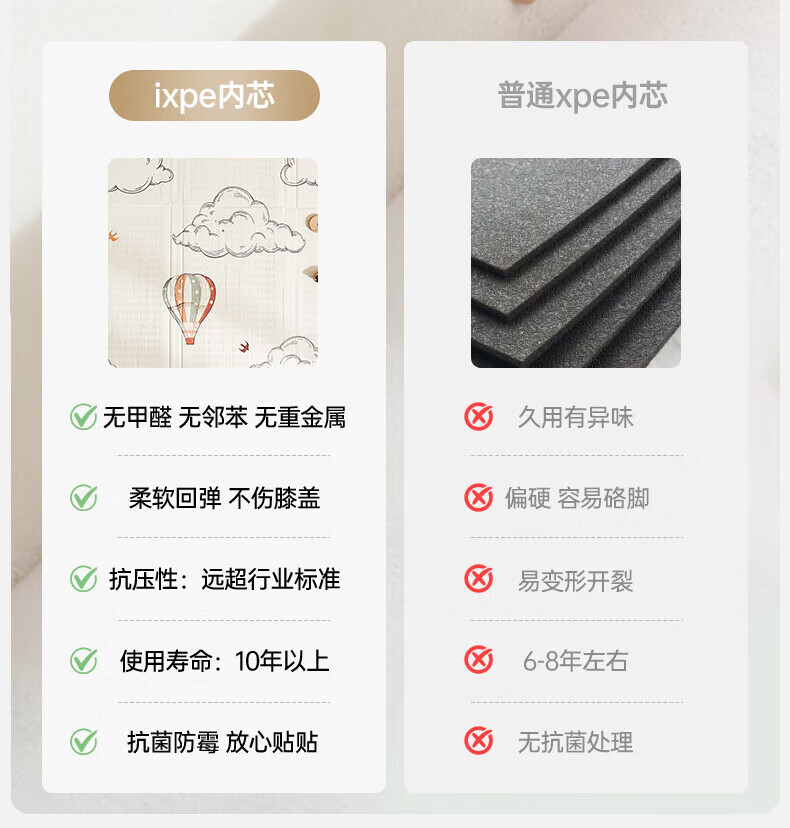Image resolution: width=790 pixels, height=828 pixels.
Task: Click the green check beside 使用寿命：10年以上
Action: point(83,660)
